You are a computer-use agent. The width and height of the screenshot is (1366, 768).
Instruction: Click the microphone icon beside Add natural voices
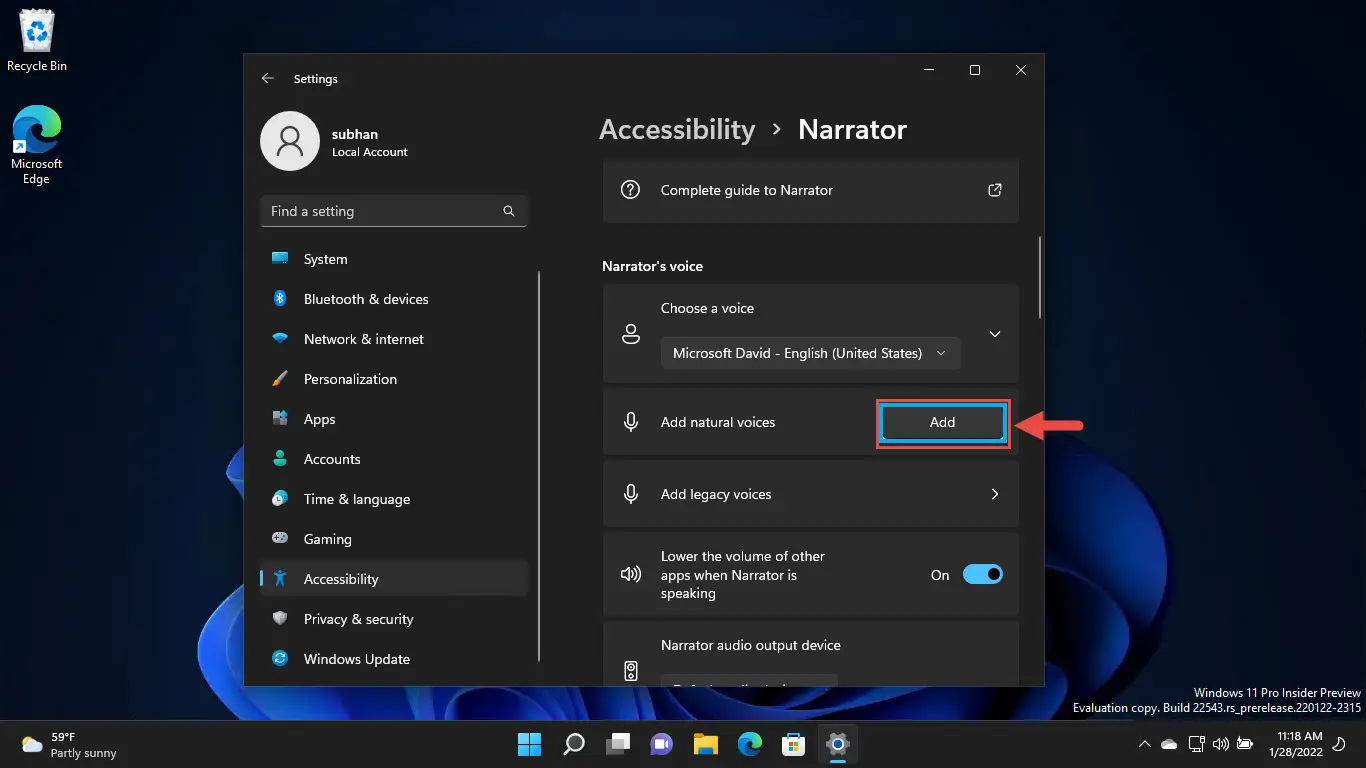point(630,422)
